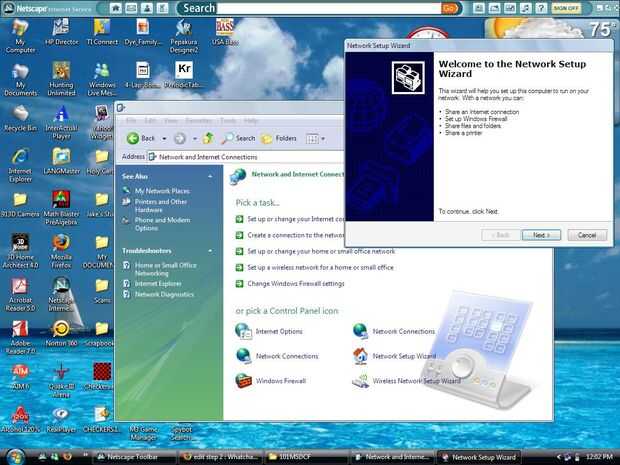620x465 pixels.
Task: Select the RealPlayer desktop icon
Action: [61, 420]
